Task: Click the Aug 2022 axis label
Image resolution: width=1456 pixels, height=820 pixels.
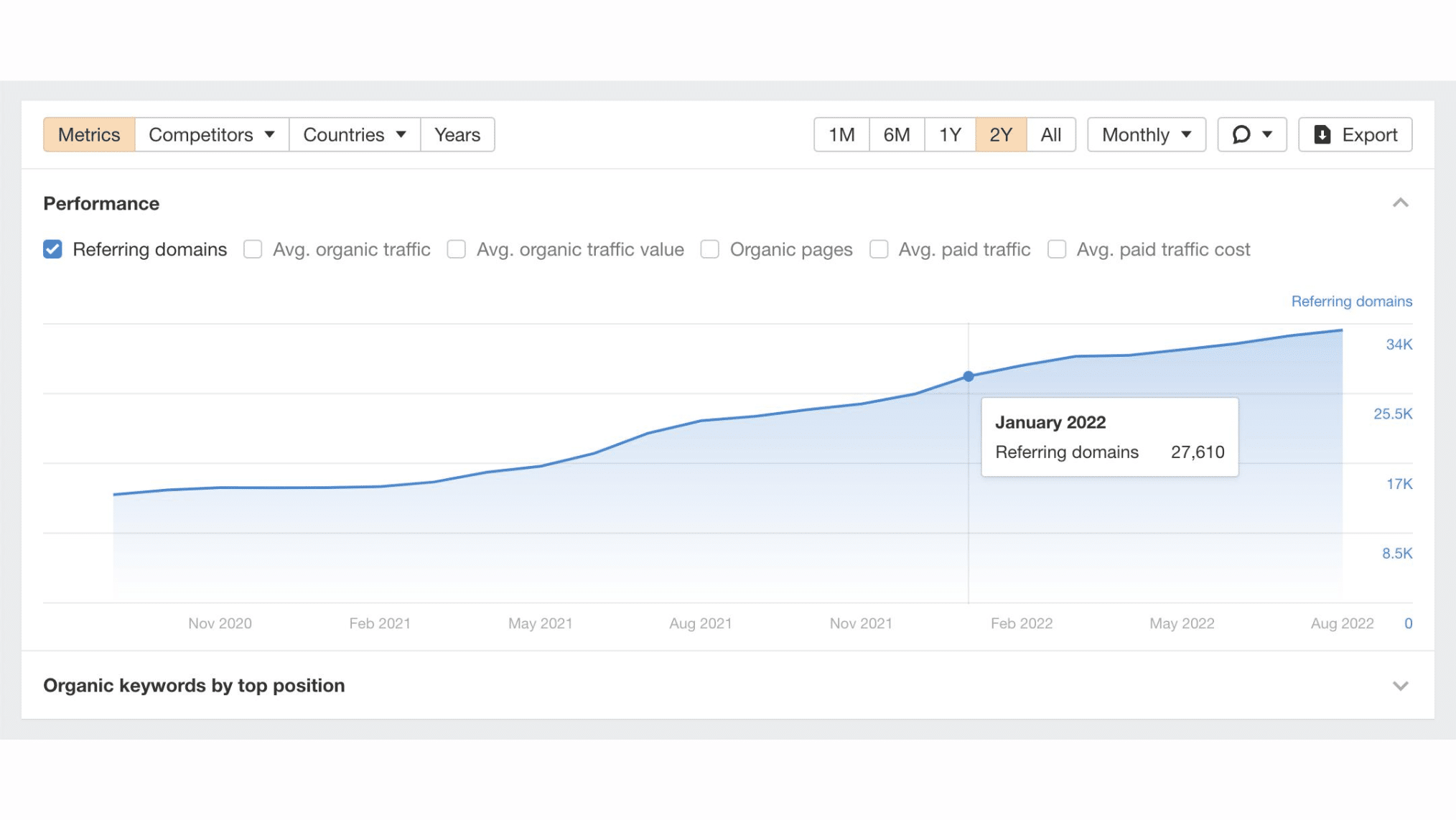Action: click(1342, 623)
